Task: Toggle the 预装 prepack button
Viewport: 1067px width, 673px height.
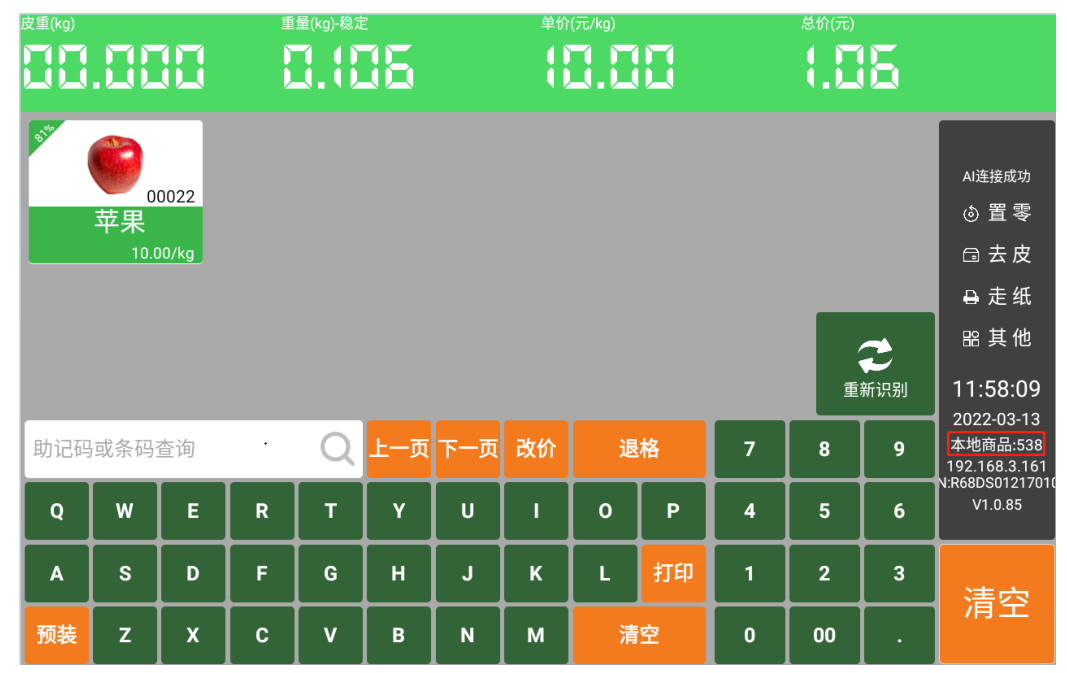Action: tap(56, 635)
